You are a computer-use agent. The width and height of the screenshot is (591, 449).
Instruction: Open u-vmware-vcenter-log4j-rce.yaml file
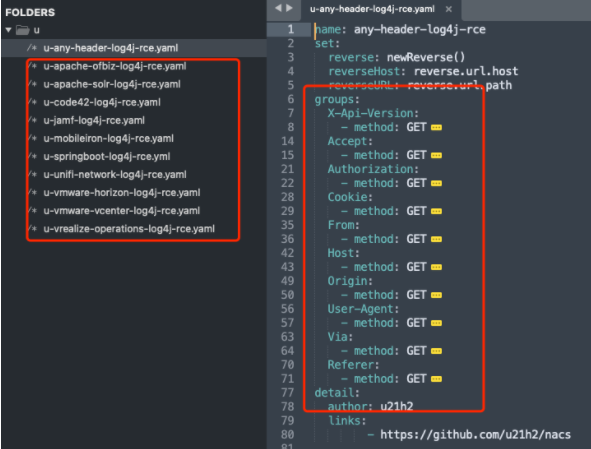[x=121, y=211]
